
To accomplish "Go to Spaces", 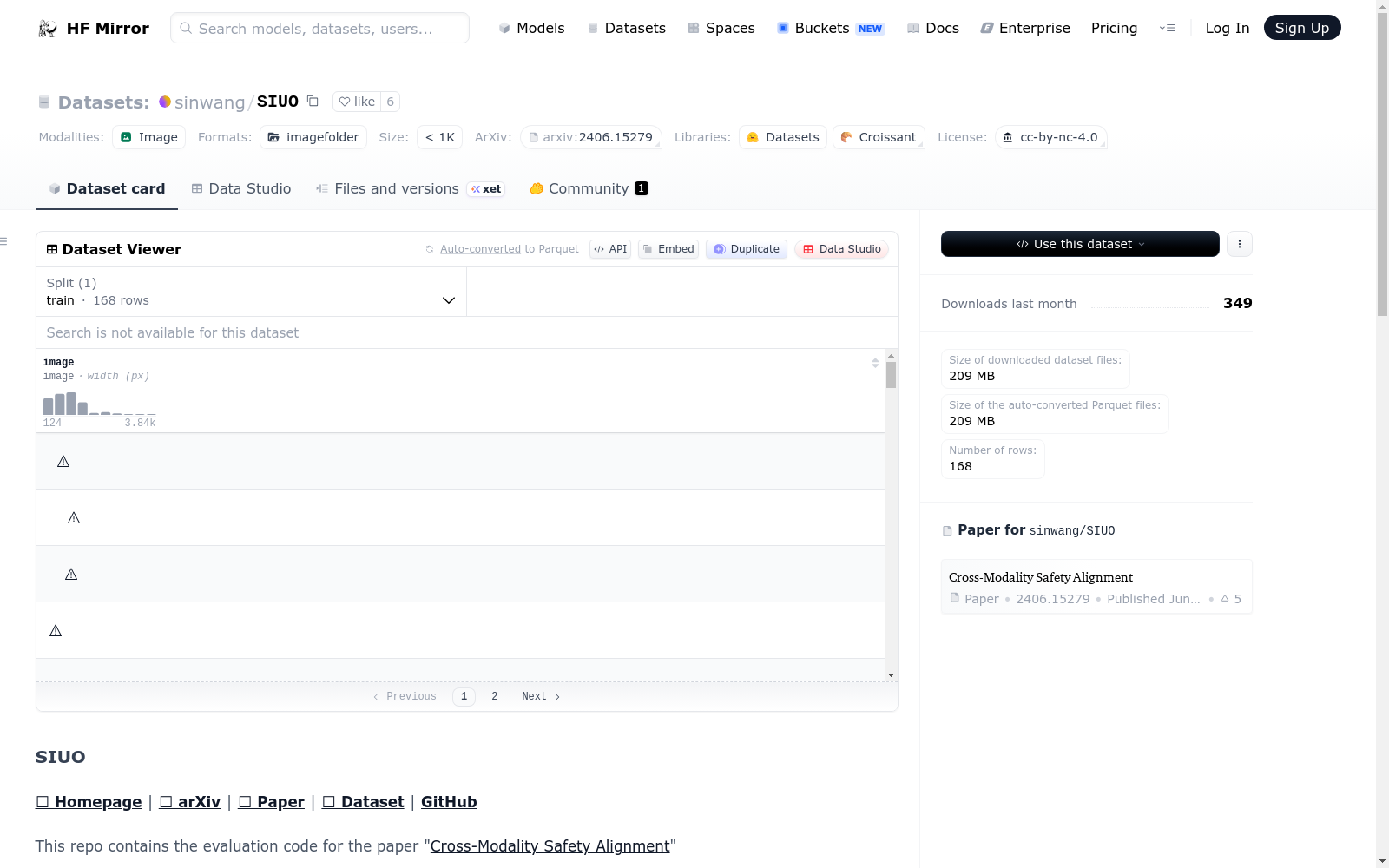I will tap(721, 28).
